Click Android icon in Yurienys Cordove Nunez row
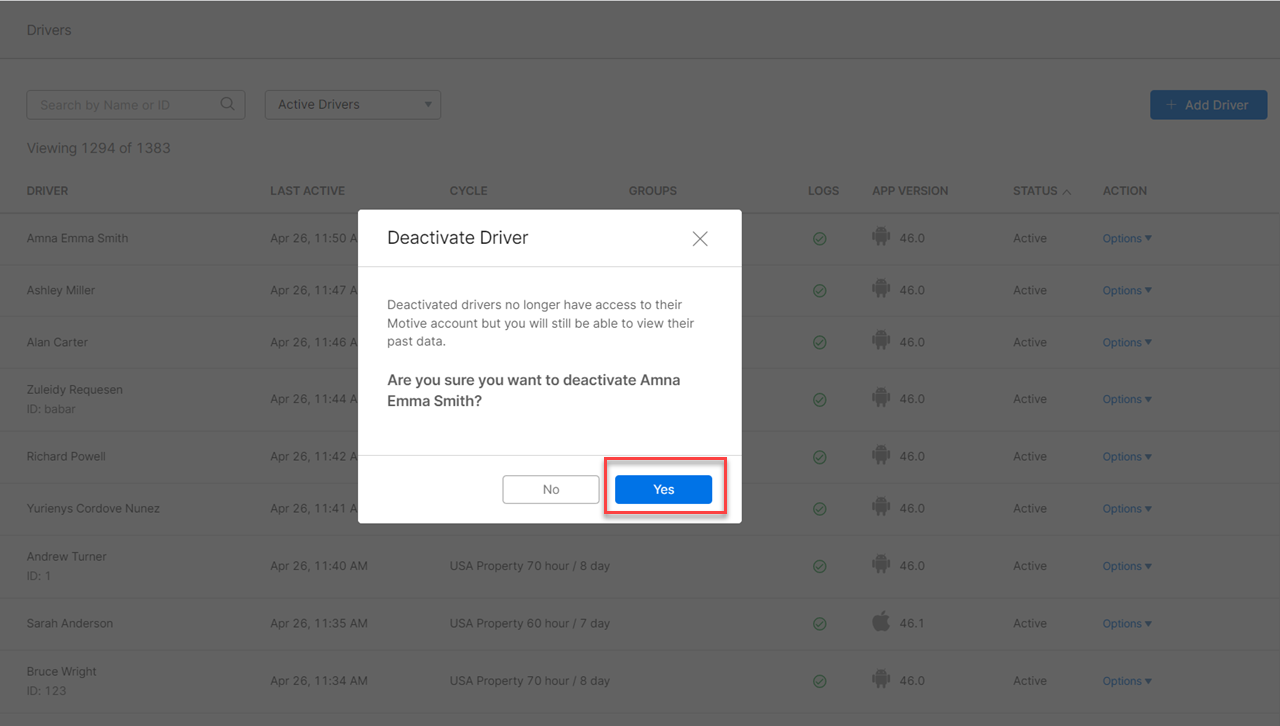Viewport: 1280px width, 726px height. pyautogui.click(x=881, y=507)
